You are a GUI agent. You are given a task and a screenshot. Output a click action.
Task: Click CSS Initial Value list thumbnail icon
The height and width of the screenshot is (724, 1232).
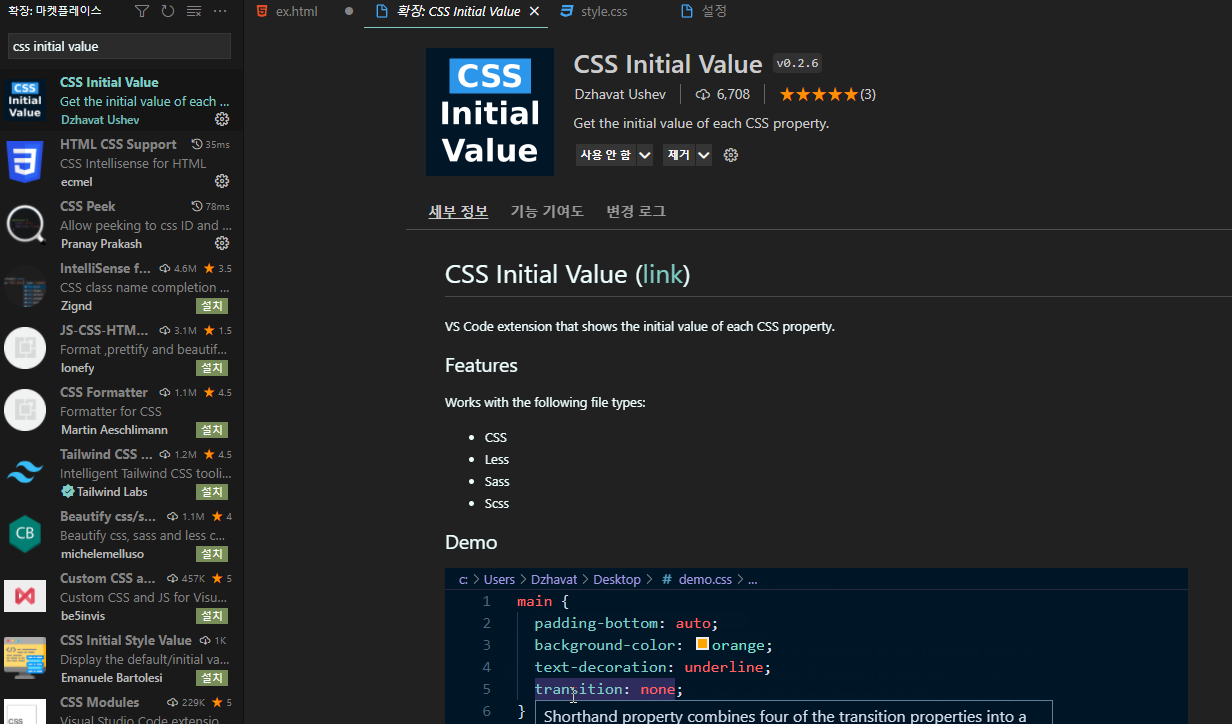(x=25, y=100)
